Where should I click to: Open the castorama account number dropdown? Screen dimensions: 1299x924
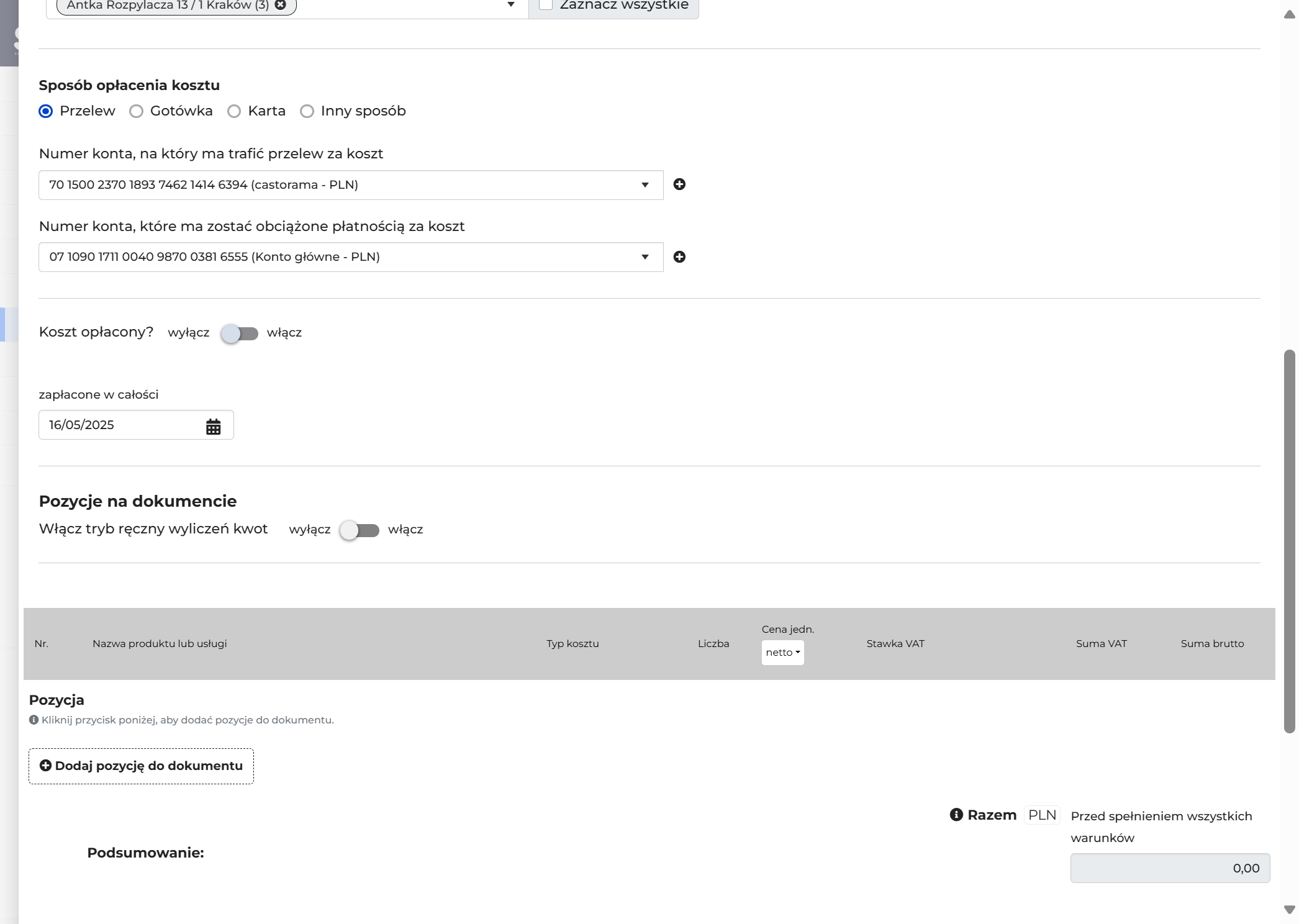pyautogui.click(x=351, y=185)
